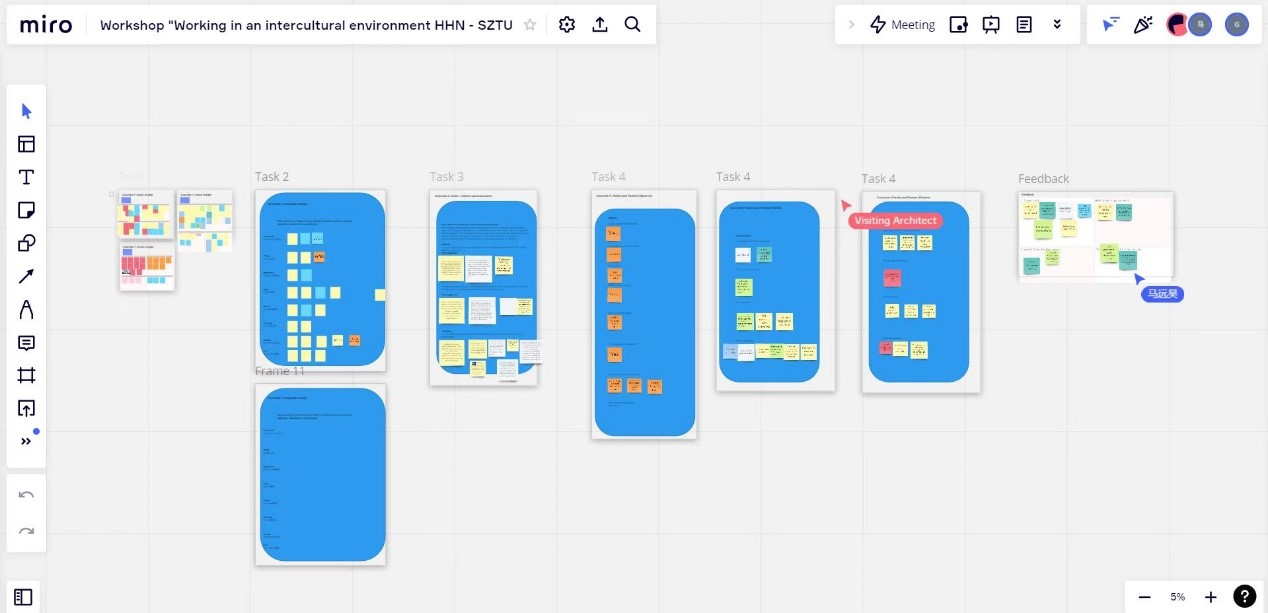Toggle the frames side panel
The width and height of the screenshot is (1268, 613).
point(23,597)
